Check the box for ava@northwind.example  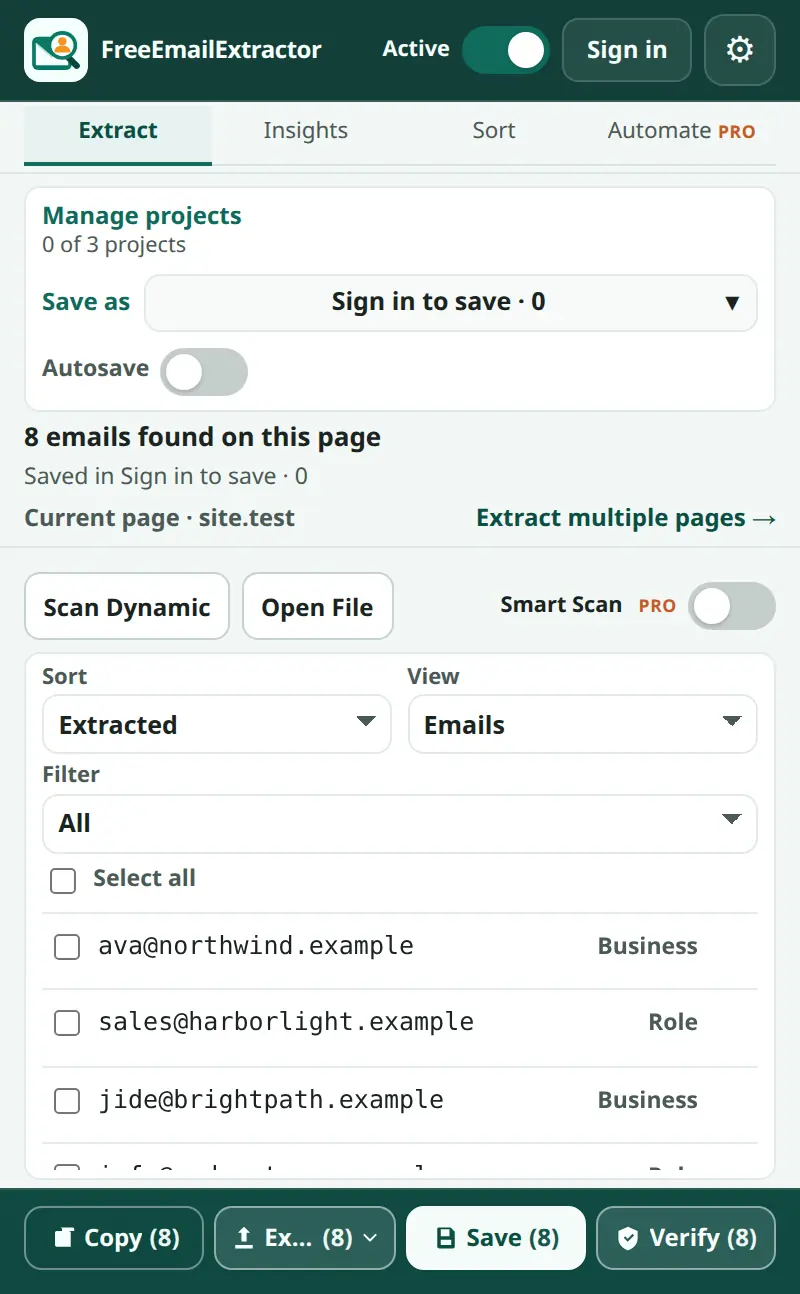pos(67,947)
